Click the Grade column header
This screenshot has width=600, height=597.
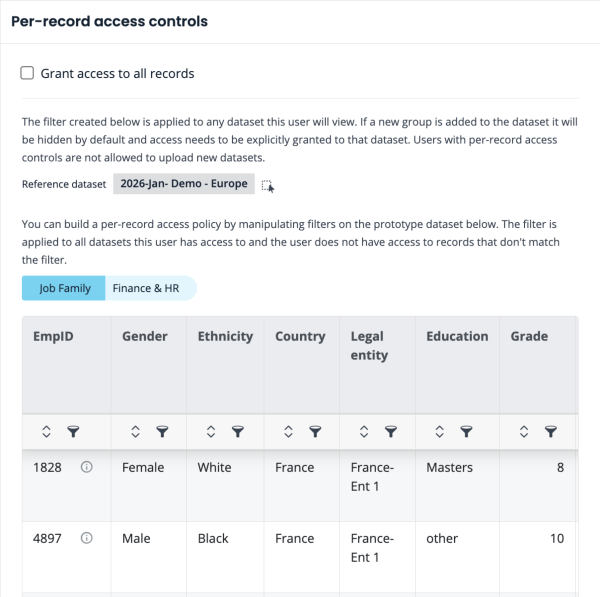529,337
